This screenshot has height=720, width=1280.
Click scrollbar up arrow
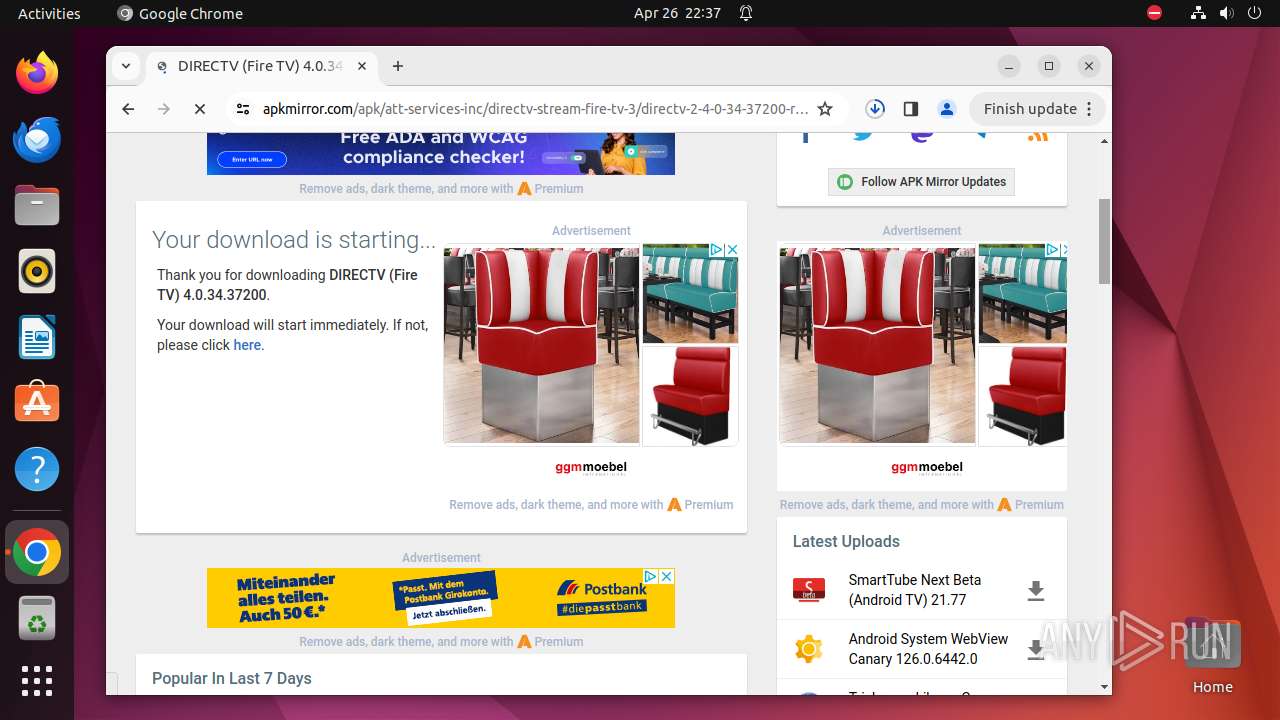pos(1104,140)
